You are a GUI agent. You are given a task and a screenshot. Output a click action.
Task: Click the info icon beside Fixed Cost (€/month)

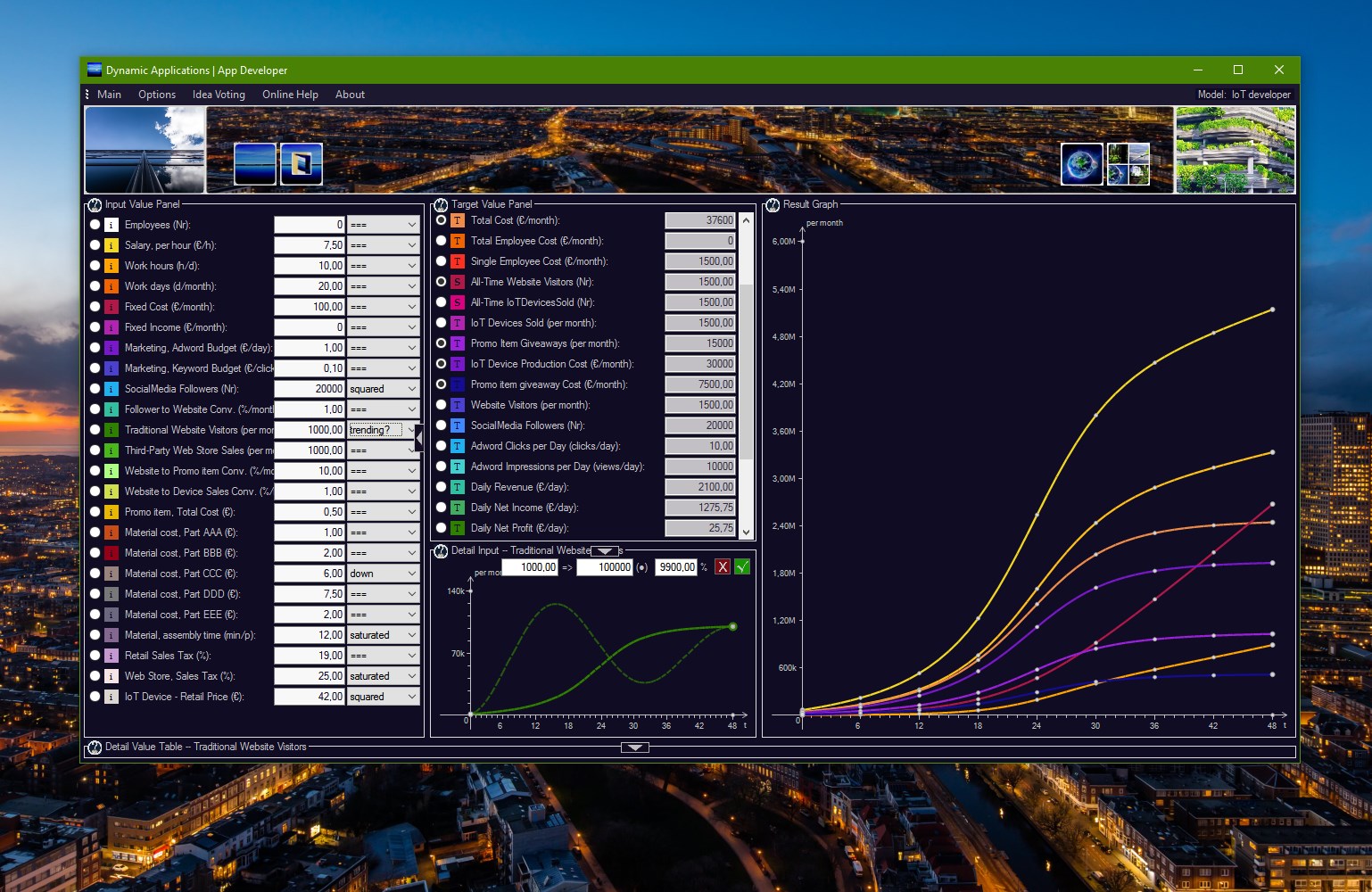112,307
